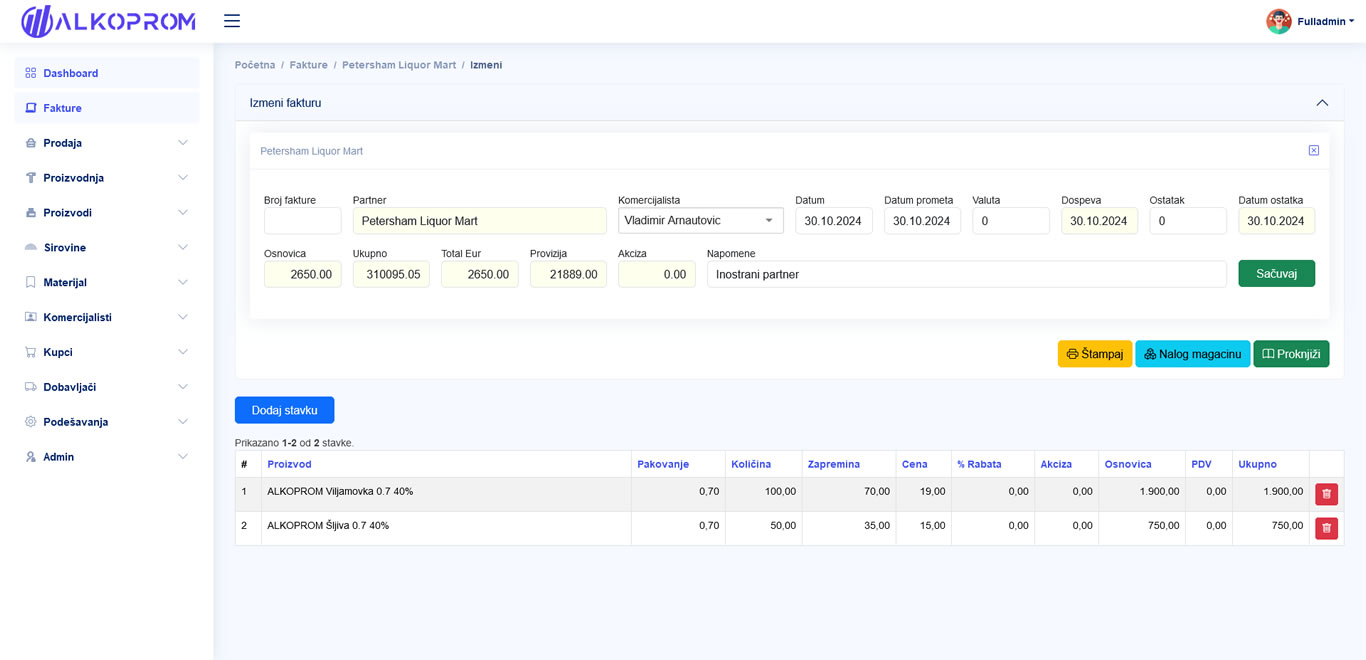Open the Podešavanja menu item
The image size is (1366, 660).
[x=106, y=422]
